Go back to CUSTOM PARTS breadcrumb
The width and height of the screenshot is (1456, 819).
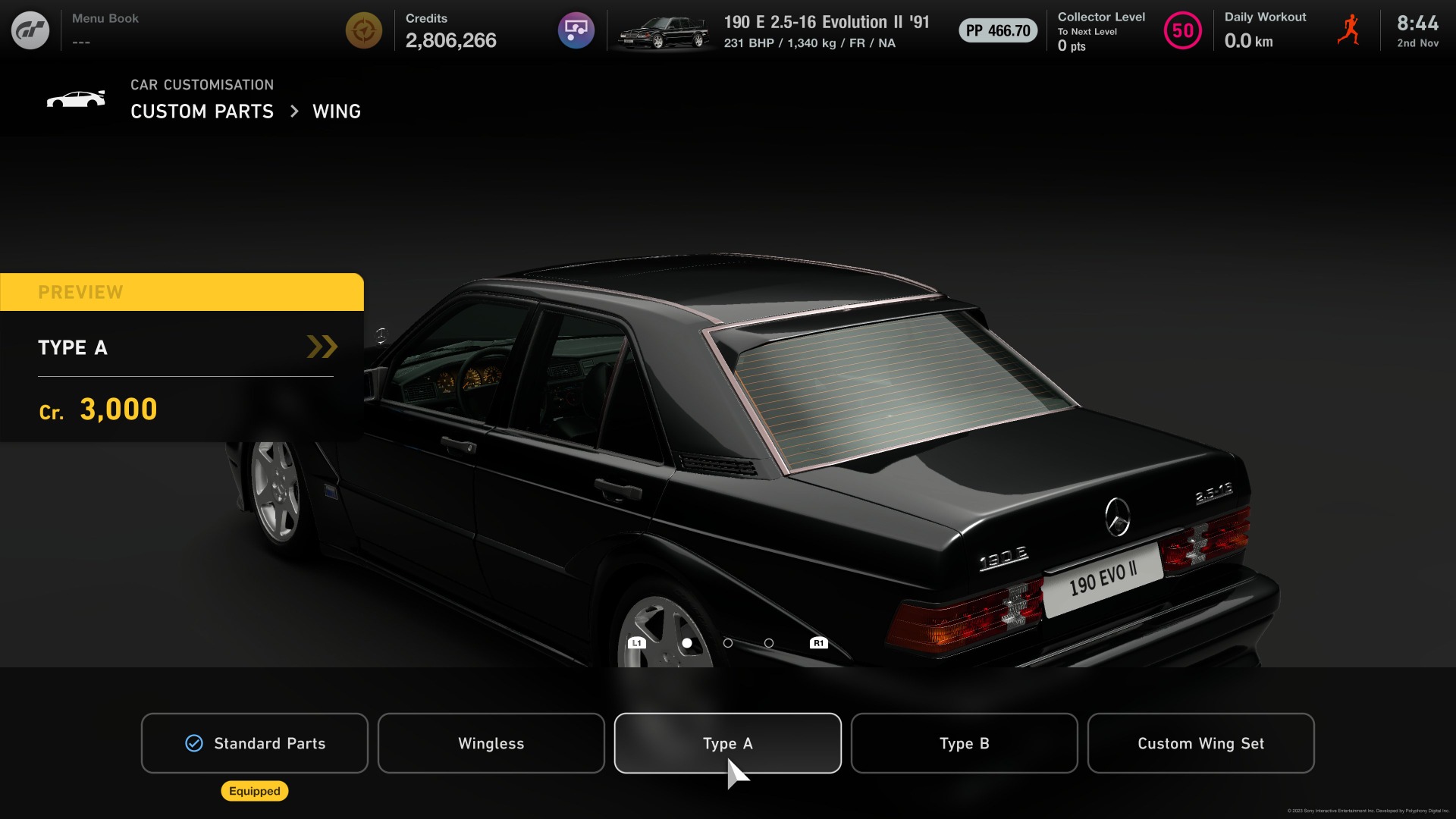[x=202, y=111]
